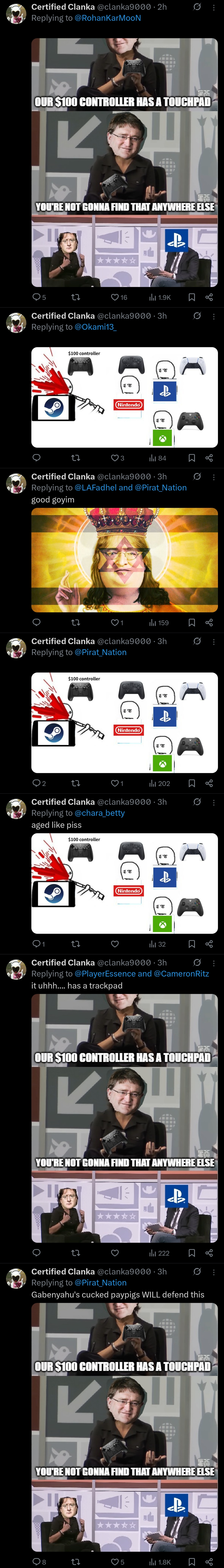Open Grok on the reply to @RohanKarMooN
The width and height of the screenshot is (224, 1568).
point(197,7)
